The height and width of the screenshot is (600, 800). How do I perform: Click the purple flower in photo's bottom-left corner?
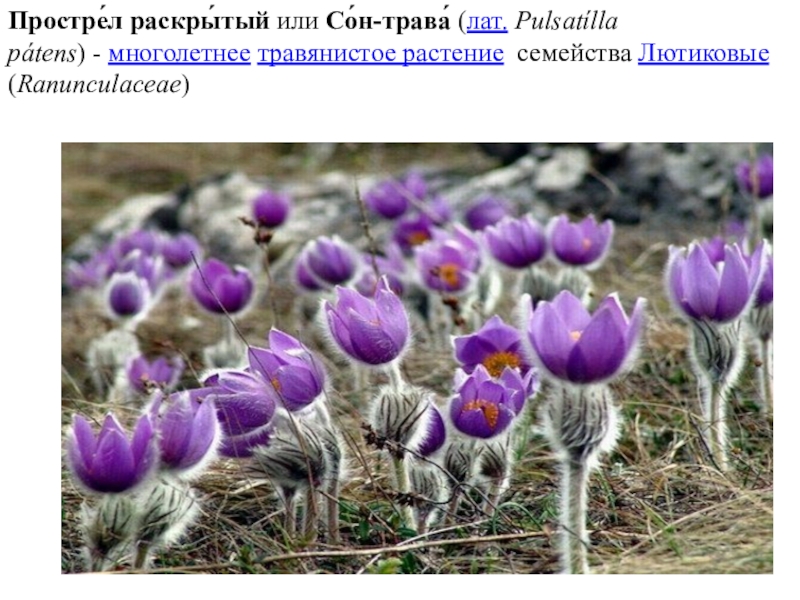(111, 454)
